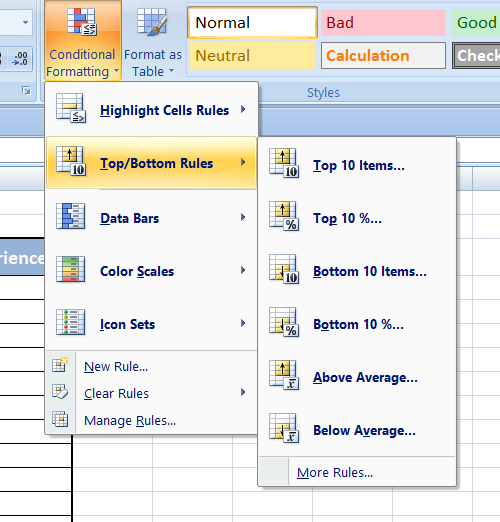The width and height of the screenshot is (500, 522).
Task: Collapse the Conditional Formatting dropdown button
Action: pyautogui.click(x=83, y=41)
